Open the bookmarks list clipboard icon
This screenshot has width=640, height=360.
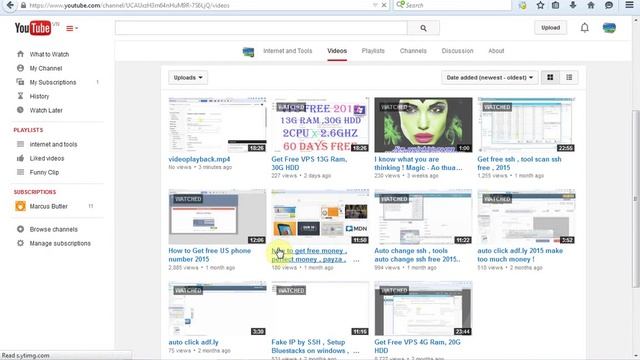556,5
